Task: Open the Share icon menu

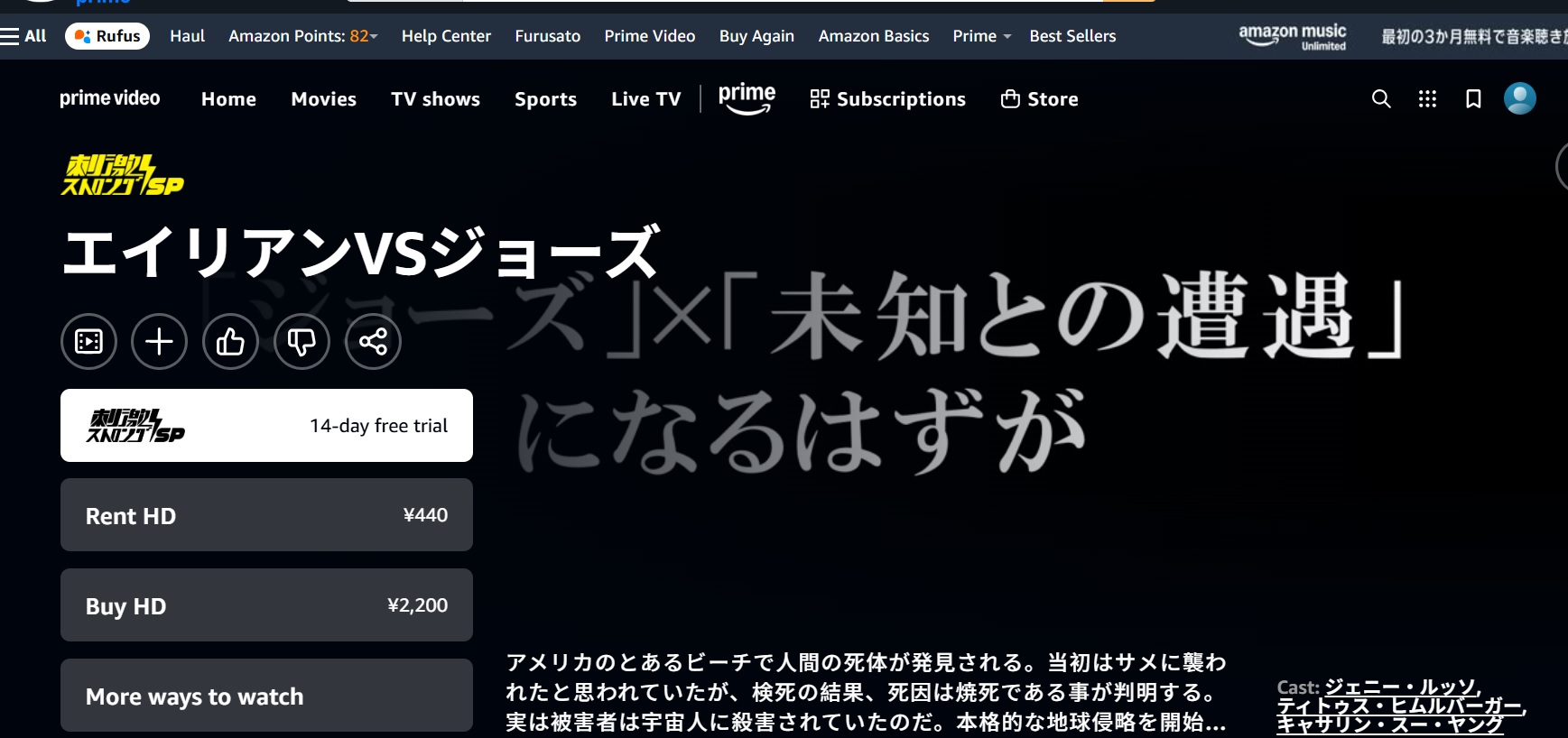Action: click(373, 342)
